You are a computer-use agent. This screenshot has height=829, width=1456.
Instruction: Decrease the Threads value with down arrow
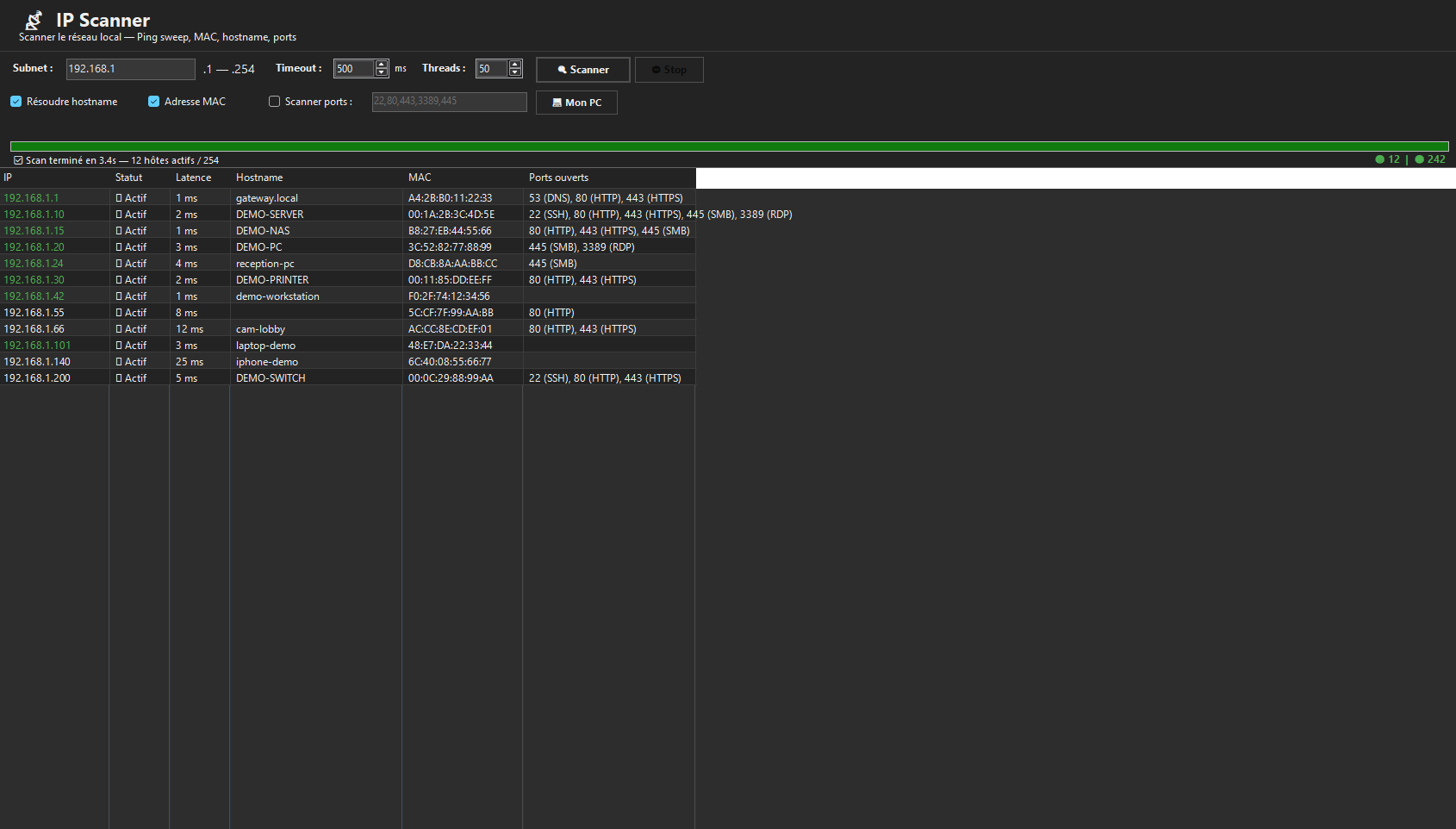click(515, 73)
